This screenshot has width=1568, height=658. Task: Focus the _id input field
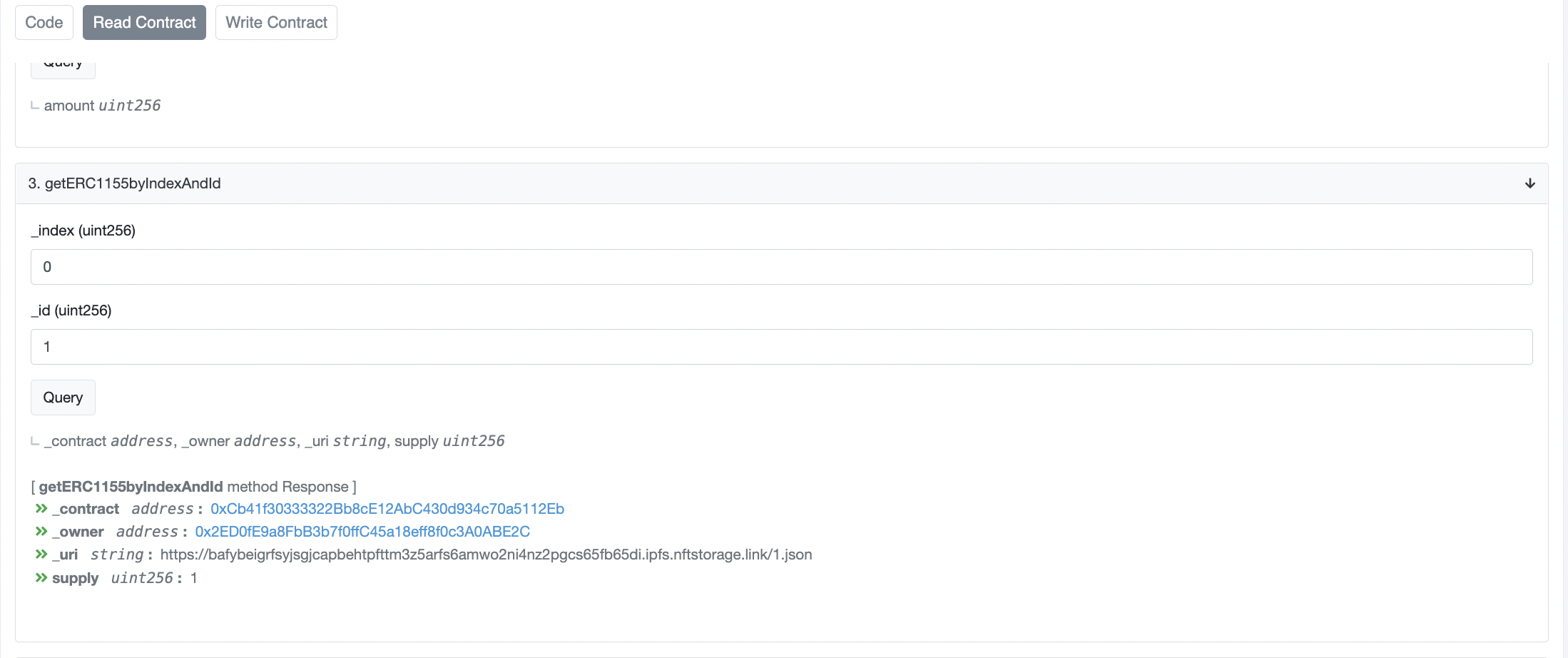pos(781,347)
